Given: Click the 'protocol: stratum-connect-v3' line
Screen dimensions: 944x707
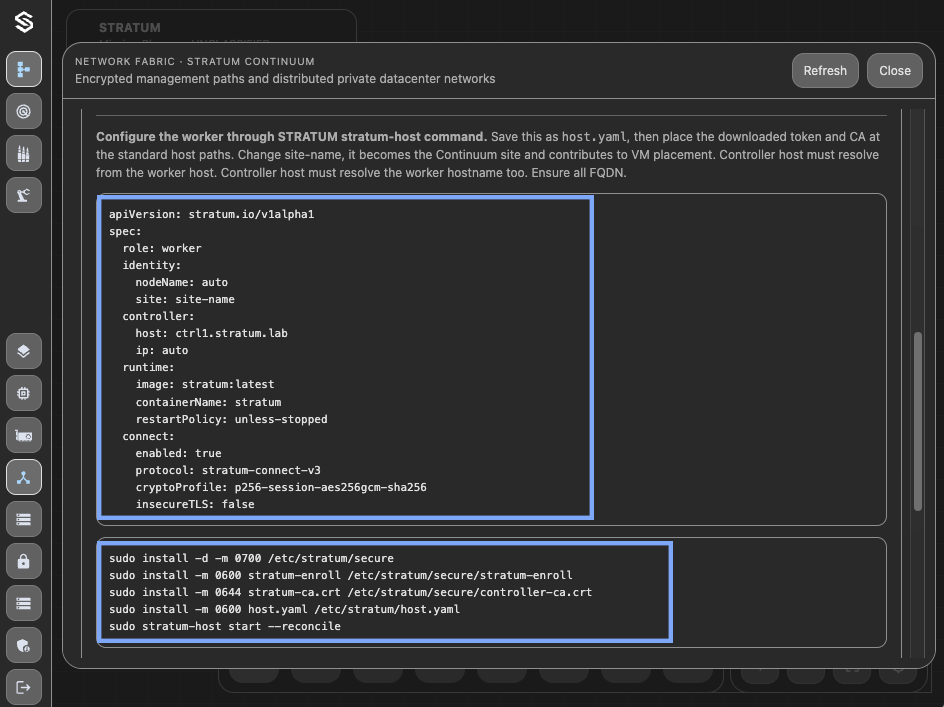Looking at the screenshot, I should pyautogui.click(x=228, y=470).
